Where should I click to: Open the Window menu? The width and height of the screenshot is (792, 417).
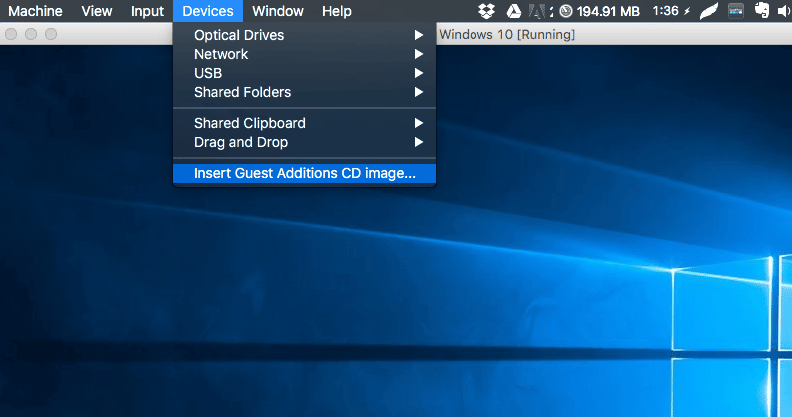click(278, 11)
